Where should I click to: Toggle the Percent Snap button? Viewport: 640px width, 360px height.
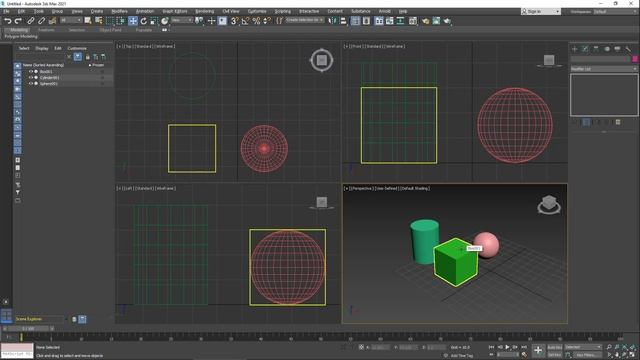[x=256, y=21]
